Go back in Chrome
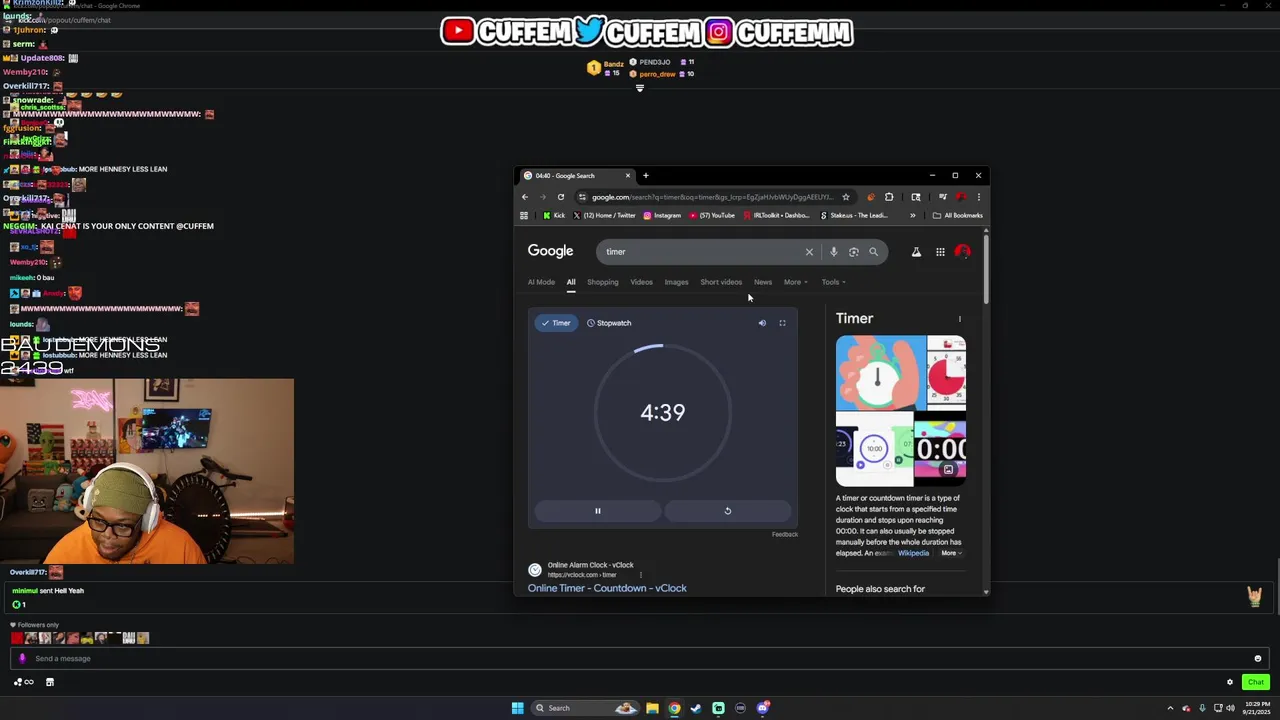1280x720 pixels. pos(524,197)
